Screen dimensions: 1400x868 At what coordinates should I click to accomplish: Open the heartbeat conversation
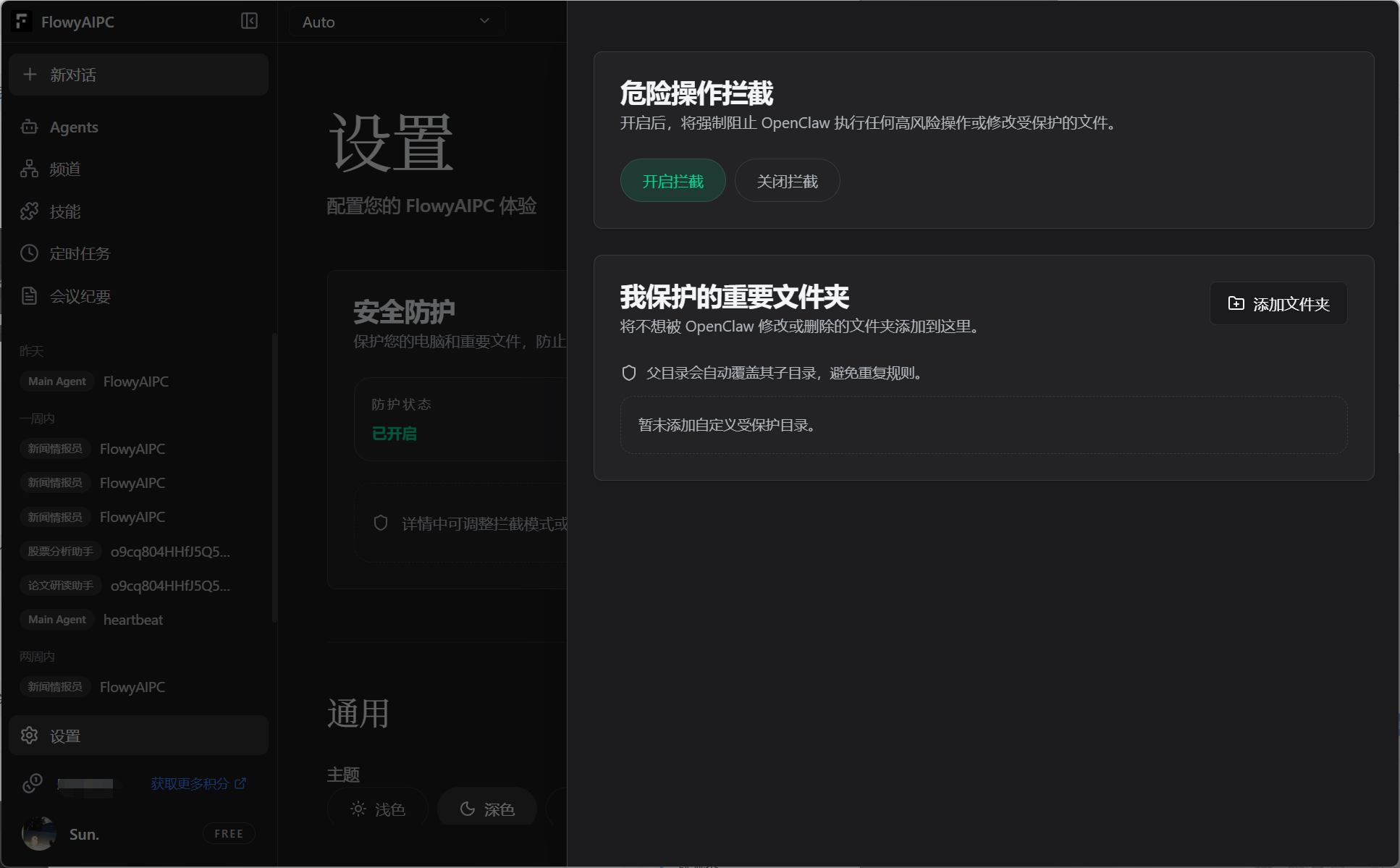click(x=138, y=620)
